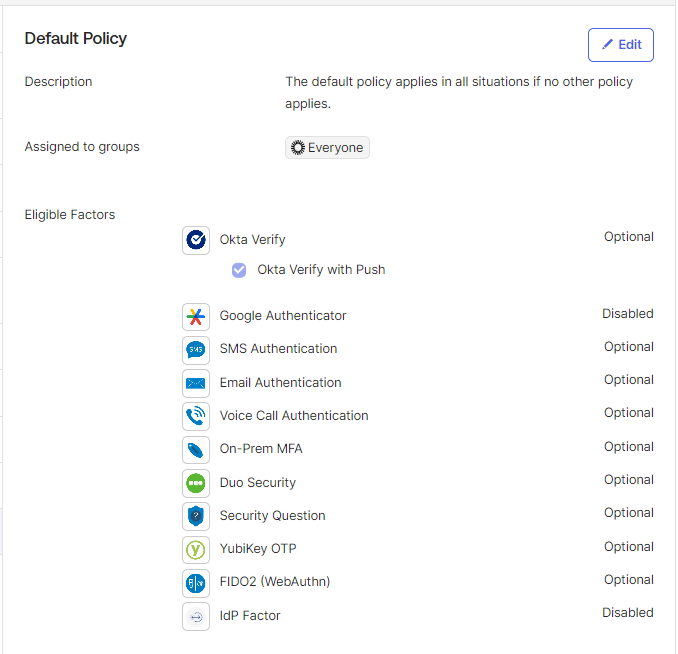This screenshot has height=654, width=678.
Task: Select the Optional status beside Okta Verify
Action: [x=628, y=237]
